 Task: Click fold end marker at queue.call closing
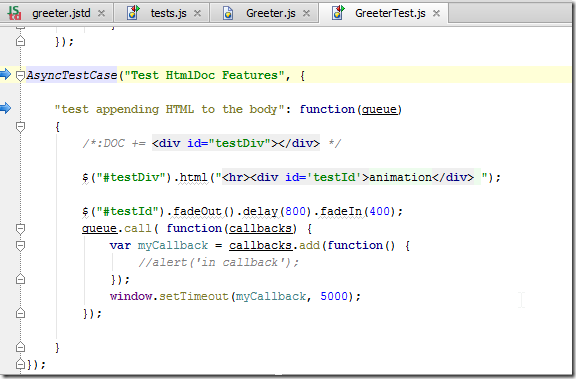pos(20,313)
